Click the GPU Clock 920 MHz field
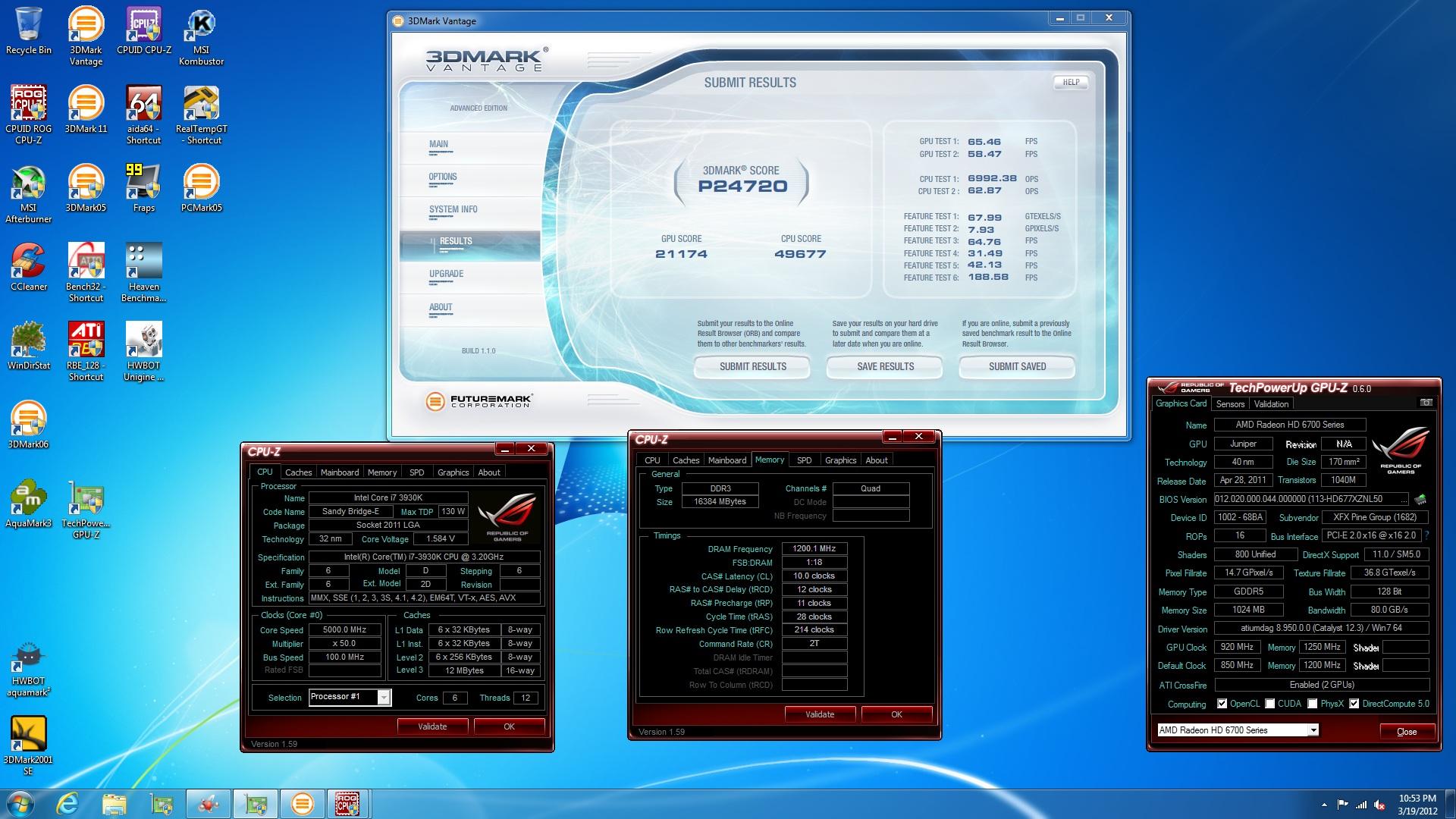 (x=1237, y=647)
